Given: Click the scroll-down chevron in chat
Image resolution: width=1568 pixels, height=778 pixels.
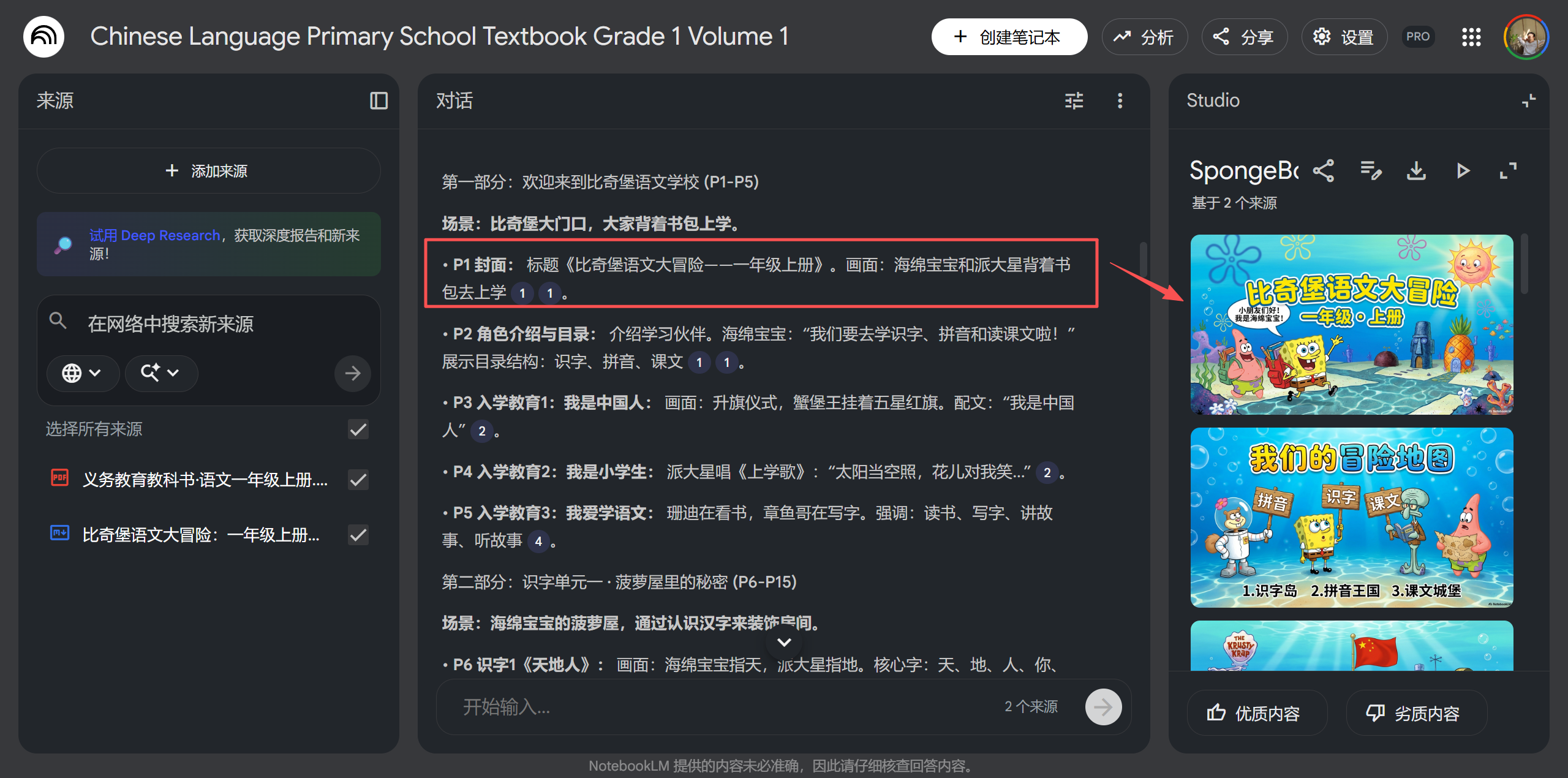Looking at the screenshot, I should (783, 641).
